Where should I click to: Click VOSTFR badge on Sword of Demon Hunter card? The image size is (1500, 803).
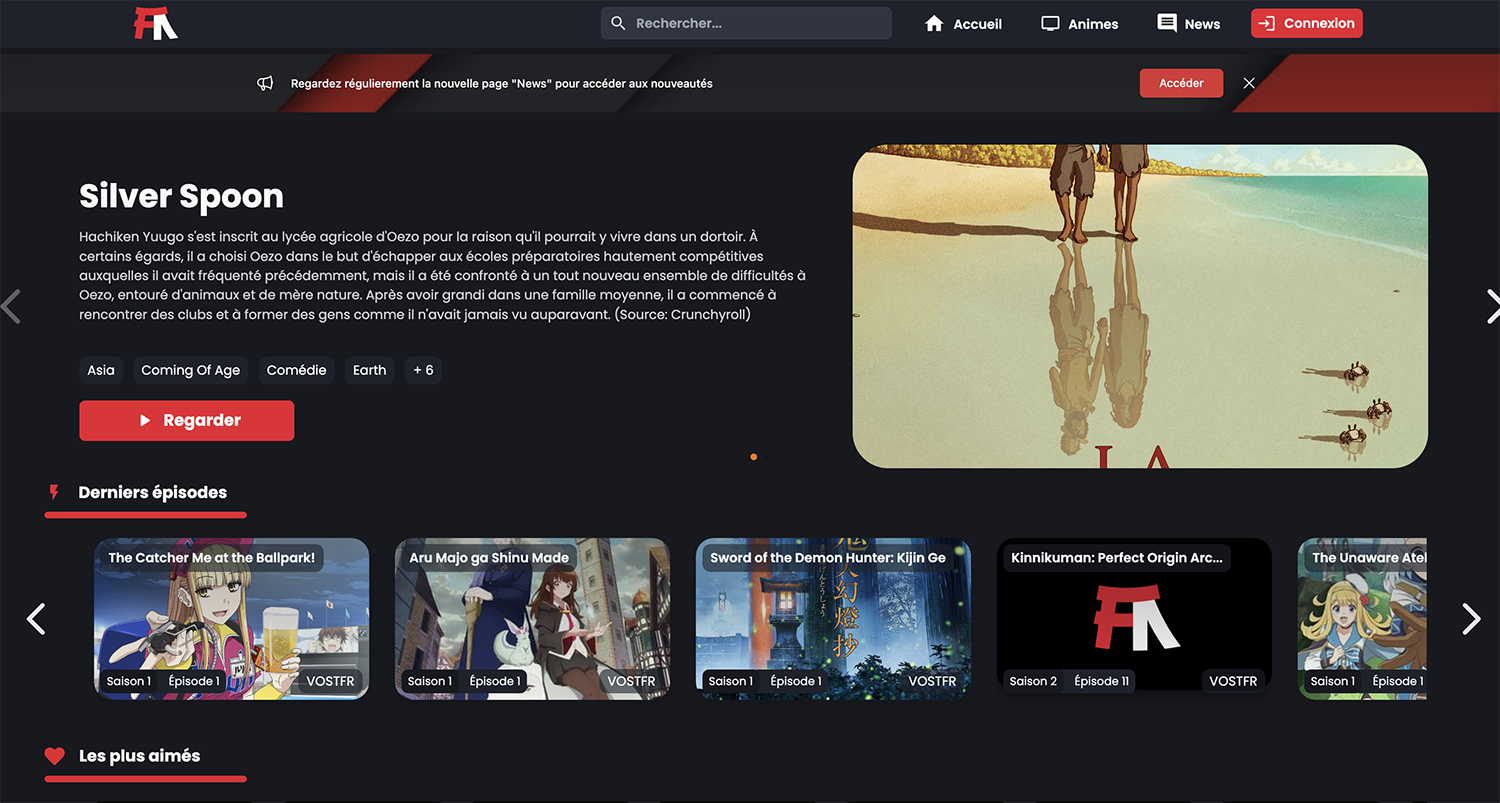(x=933, y=681)
